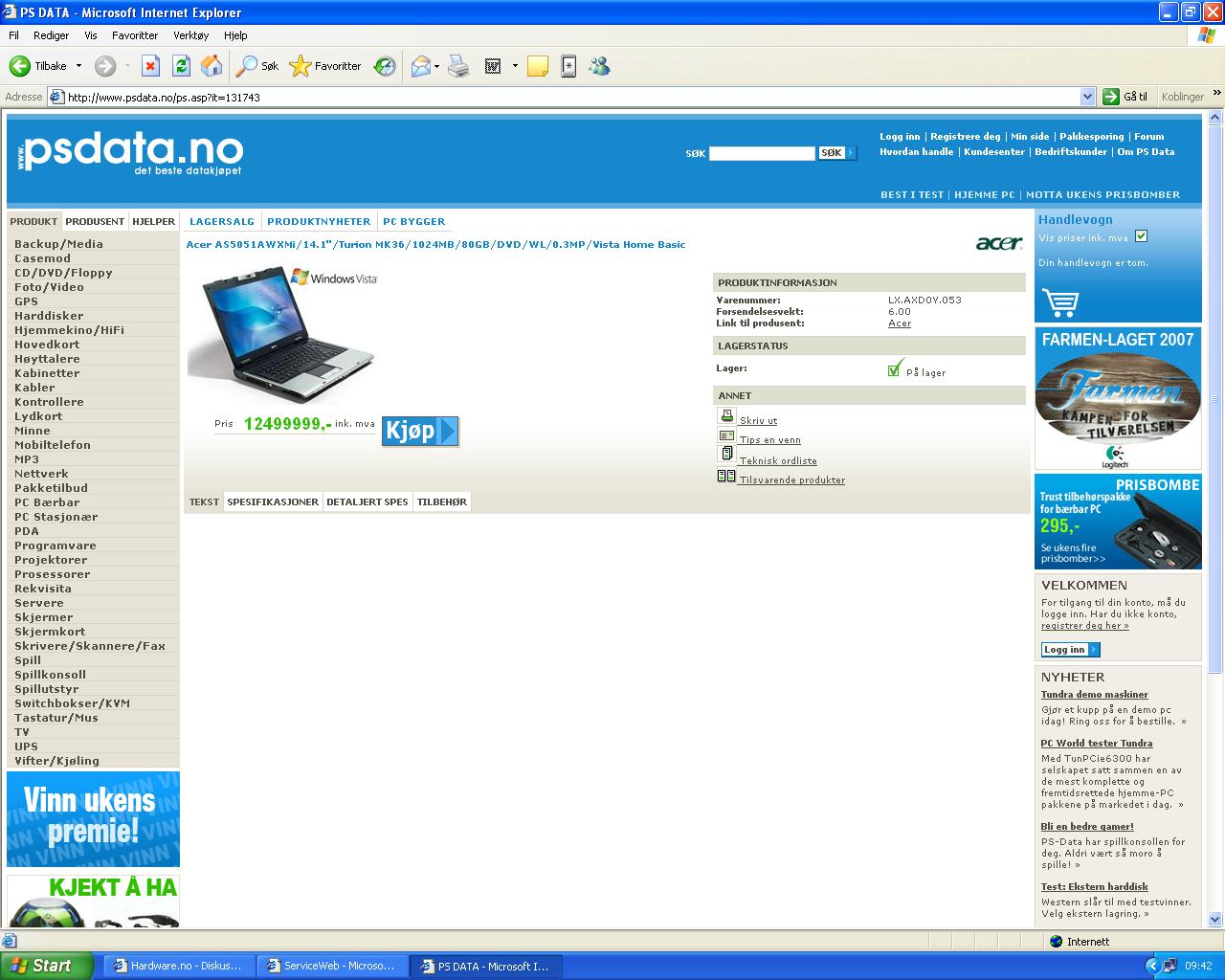Click the Skriv ut printer icon

[726, 416]
